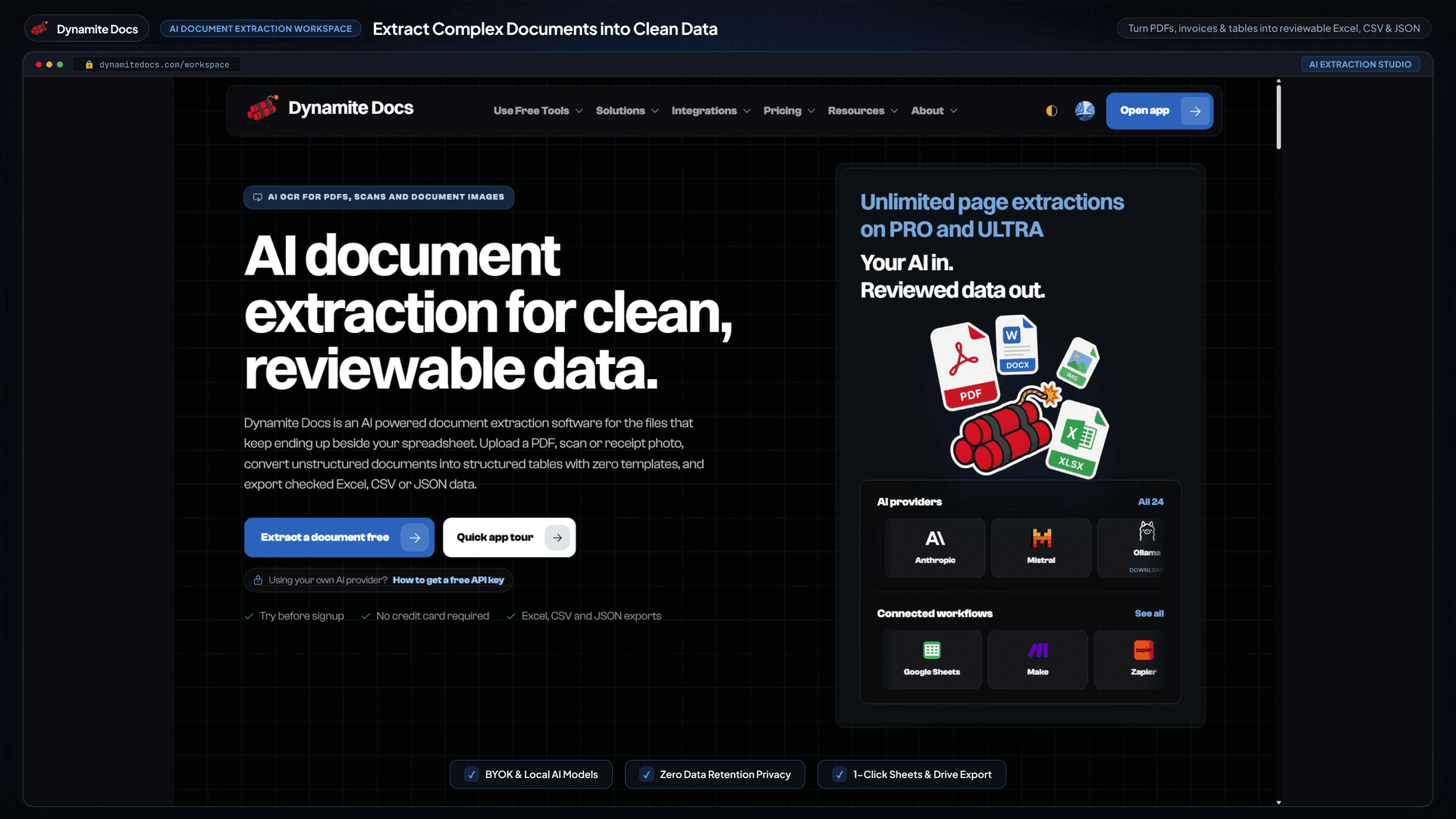Click the All 24 providers link
Screen dimensions: 1456x819
pyautogui.click(x=1150, y=502)
